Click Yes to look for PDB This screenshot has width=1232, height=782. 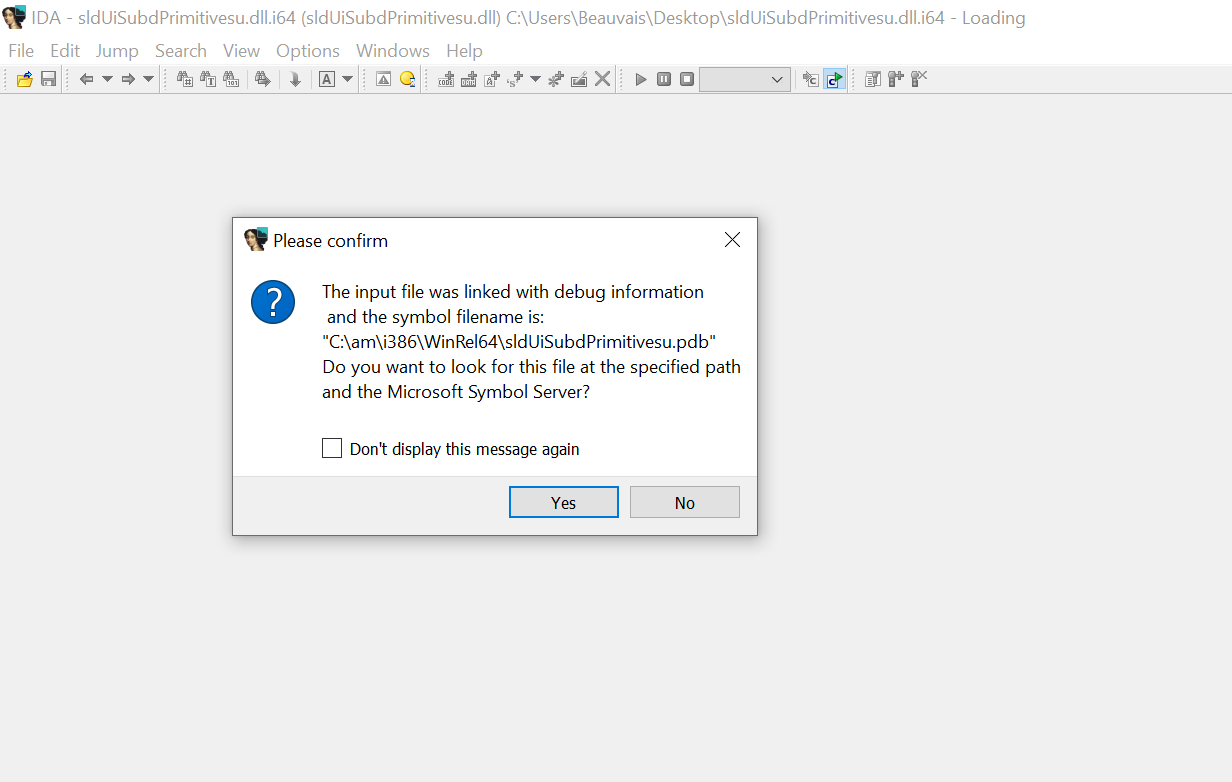point(563,502)
